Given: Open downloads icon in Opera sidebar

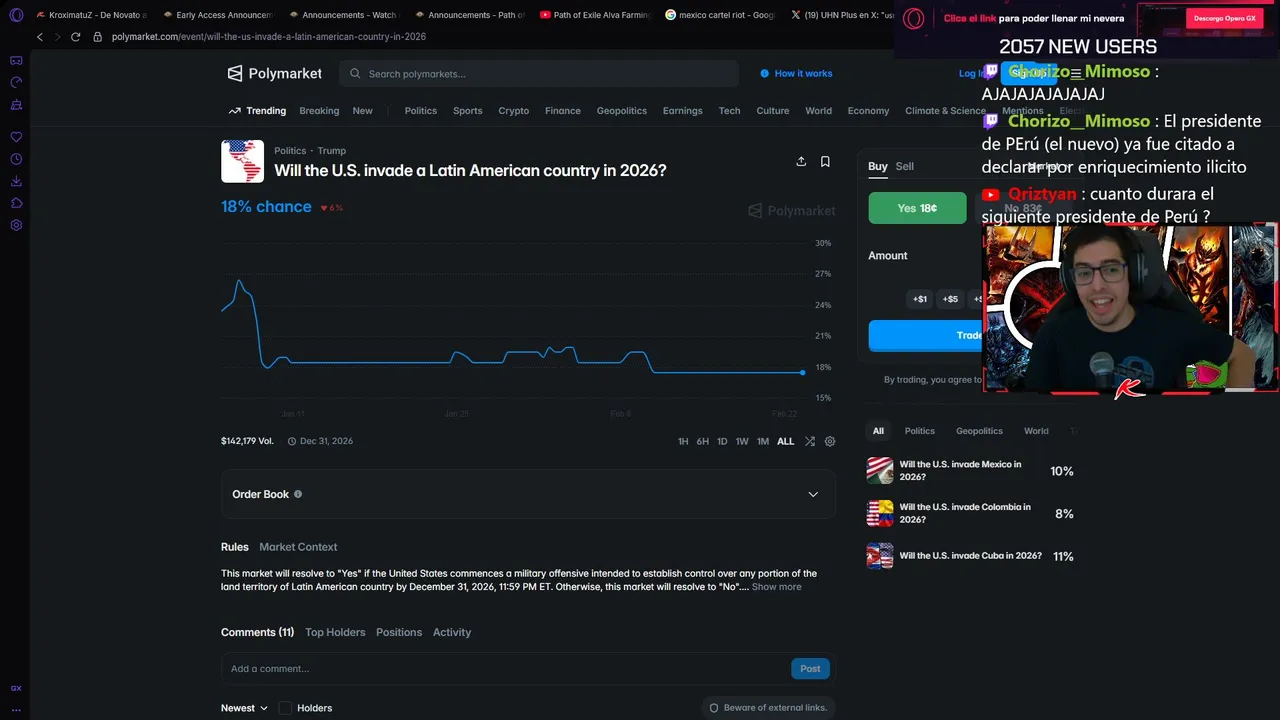Looking at the screenshot, I should [16, 181].
